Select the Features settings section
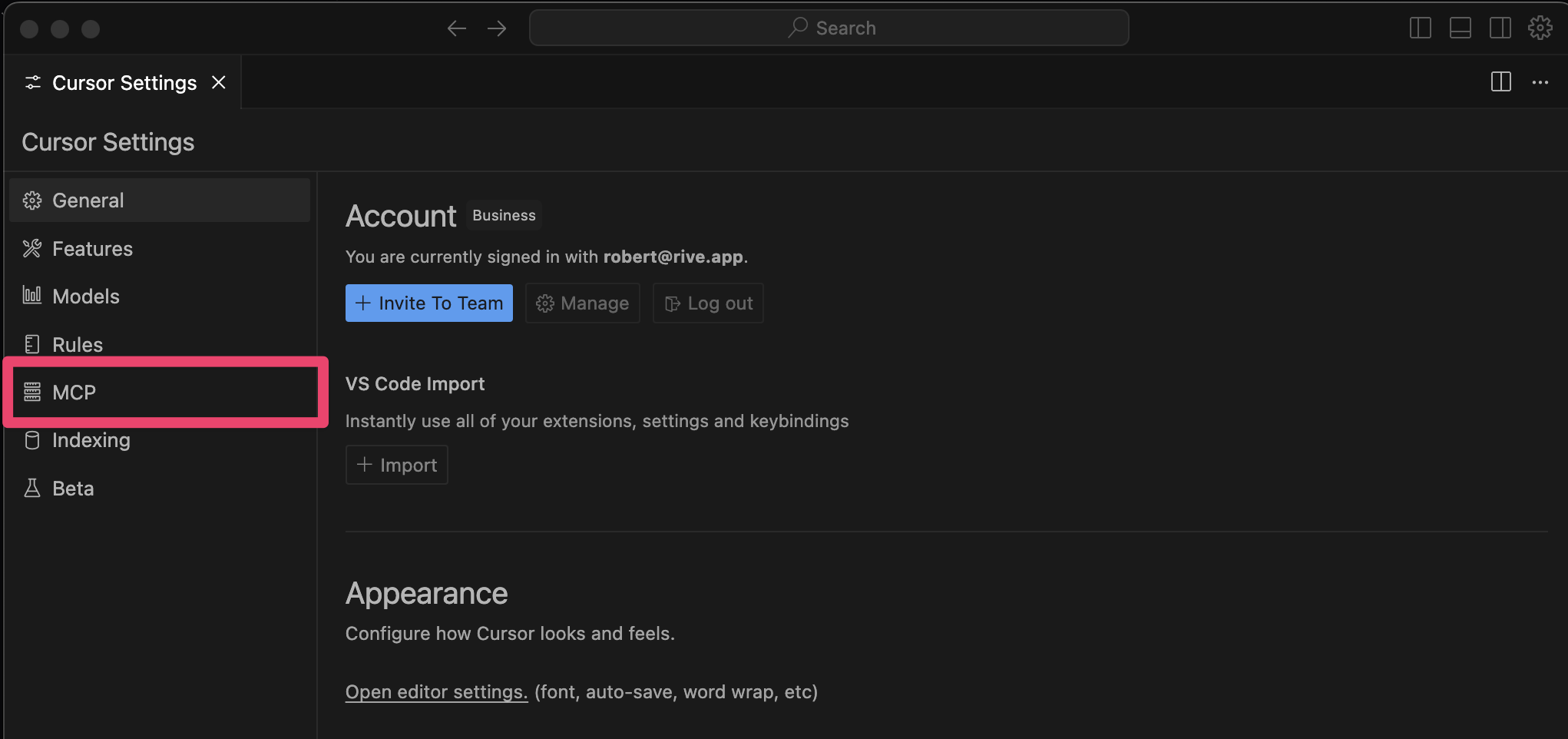This screenshot has height=739, width=1568. tap(160, 248)
